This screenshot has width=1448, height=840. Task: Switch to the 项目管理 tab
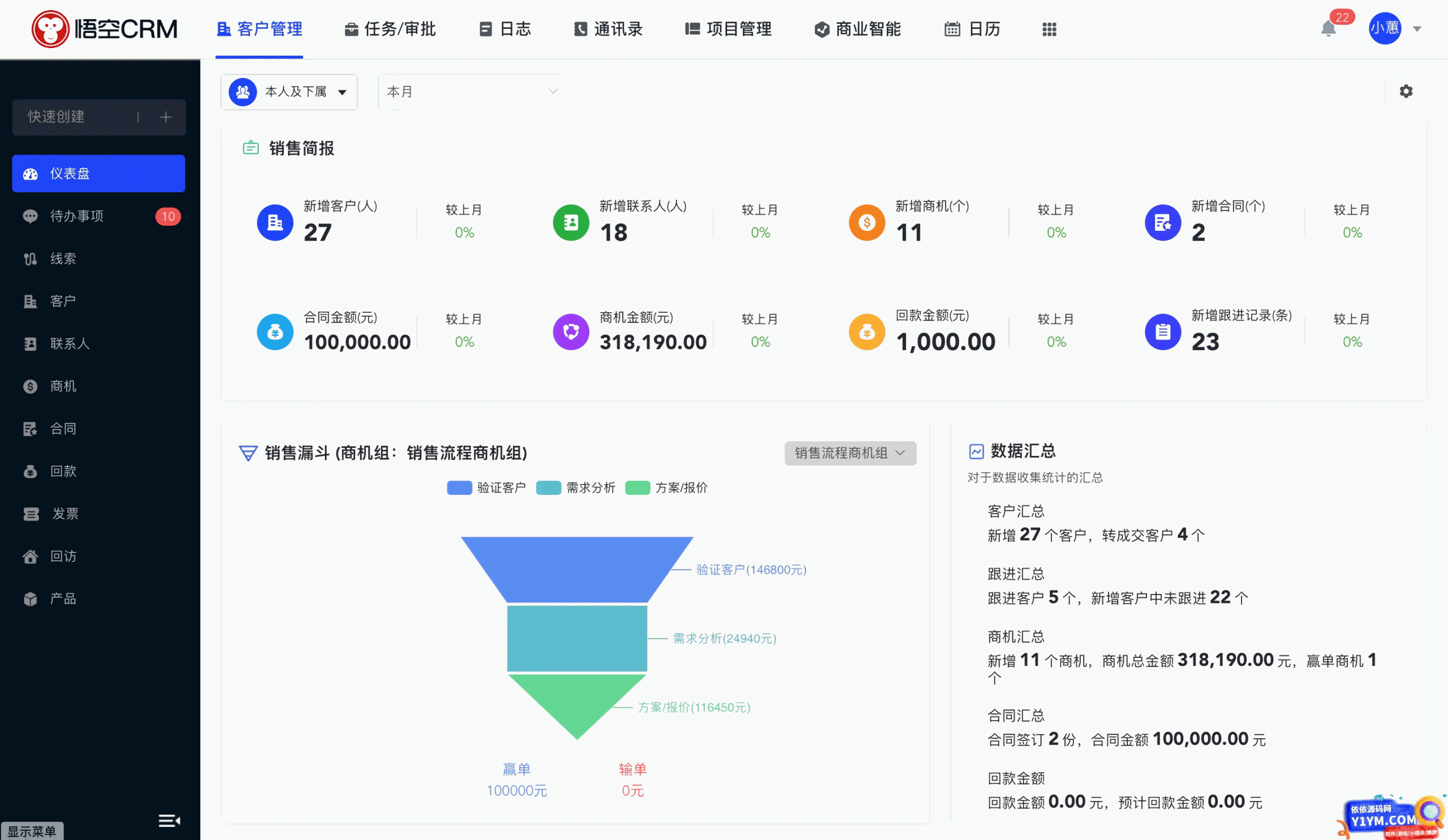pos(728,29)
